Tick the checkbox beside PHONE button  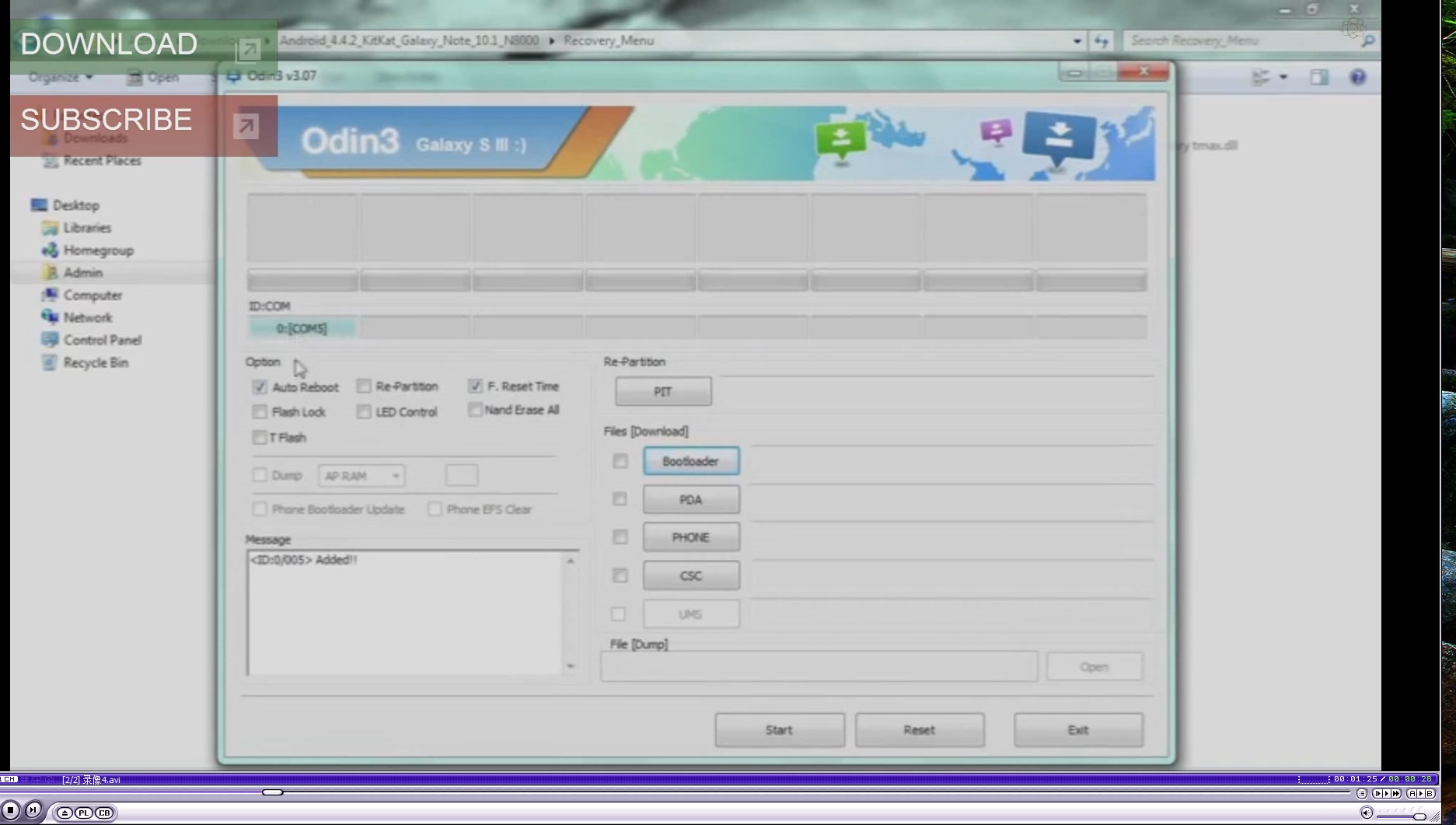620,537
